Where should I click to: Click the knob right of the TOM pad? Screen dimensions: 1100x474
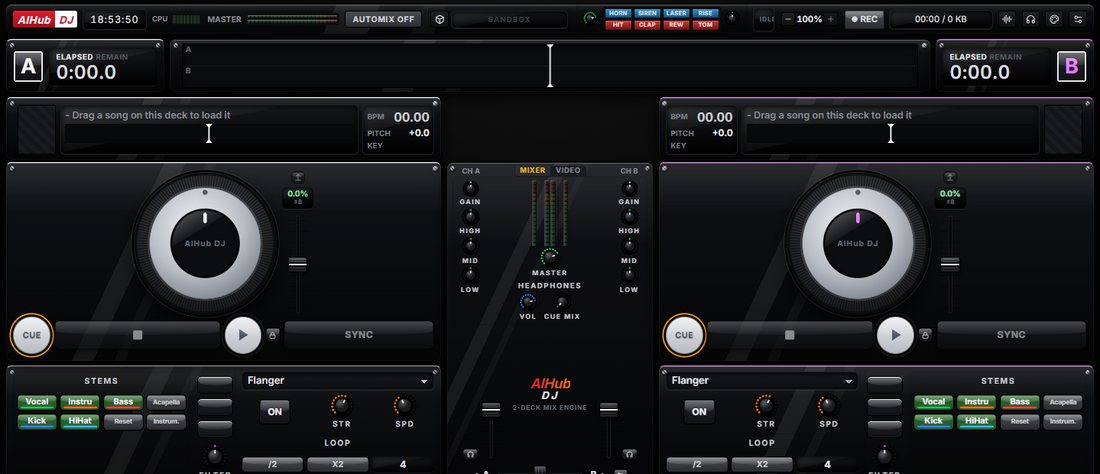(732, 18)
